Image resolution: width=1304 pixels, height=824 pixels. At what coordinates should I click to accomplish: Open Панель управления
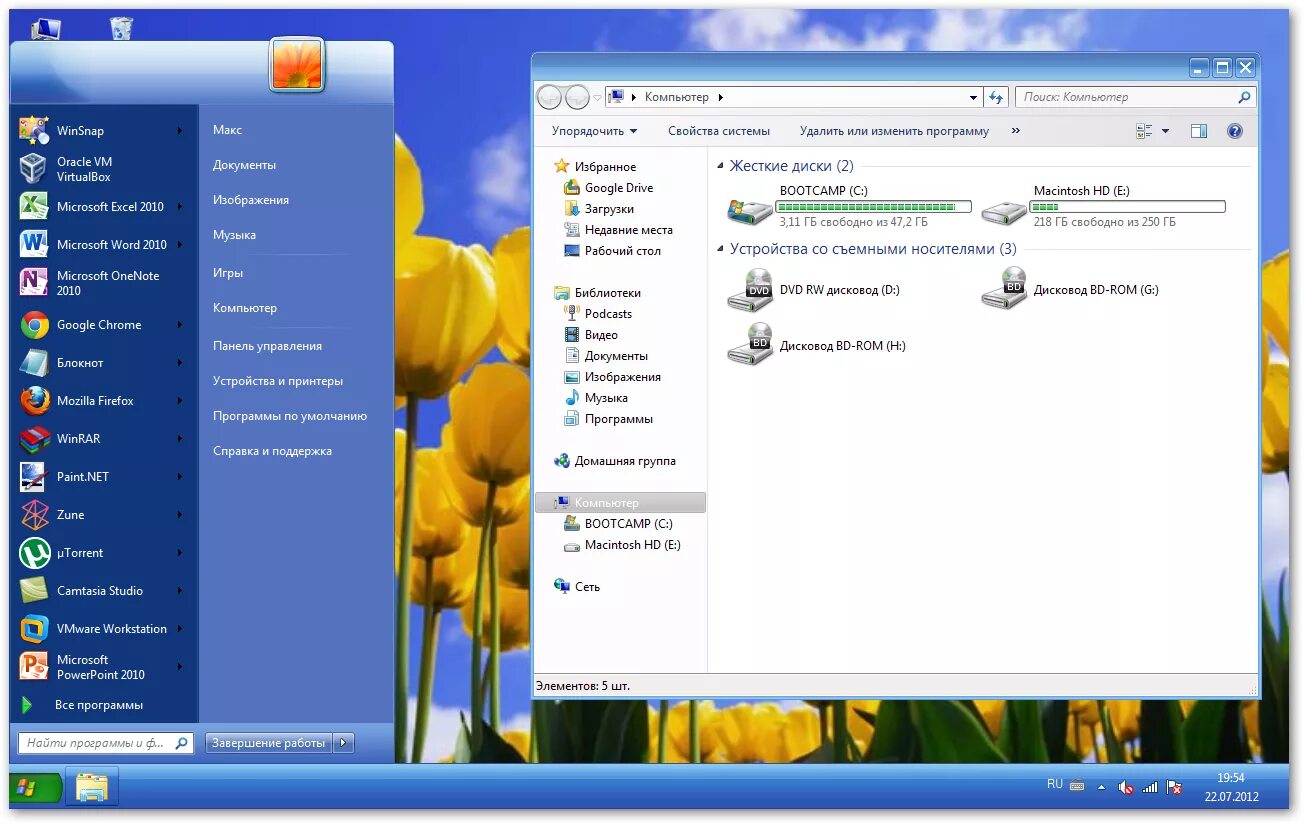pos(267,346)
